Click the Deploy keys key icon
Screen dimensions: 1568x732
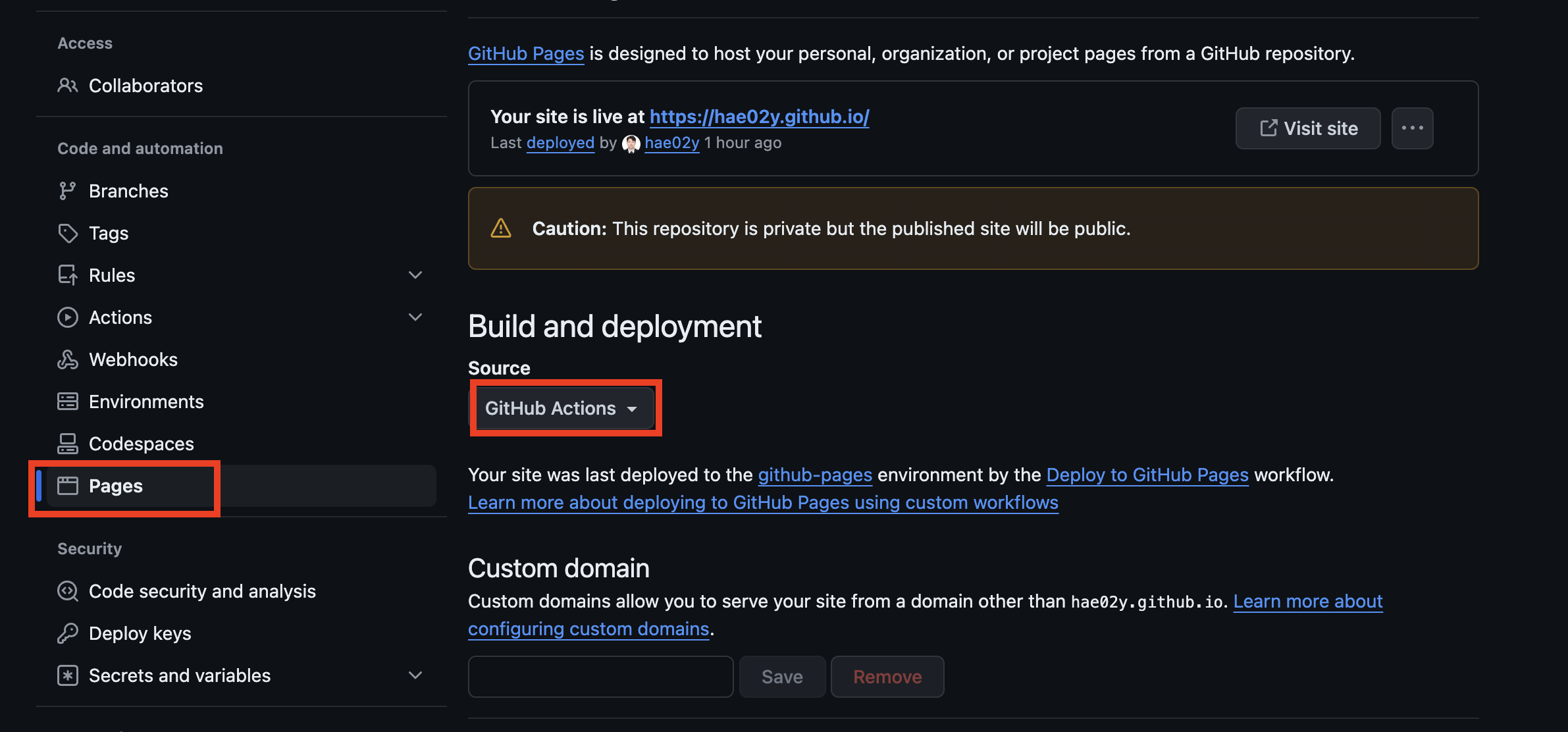pyautogui.click(x=67, y=633)
